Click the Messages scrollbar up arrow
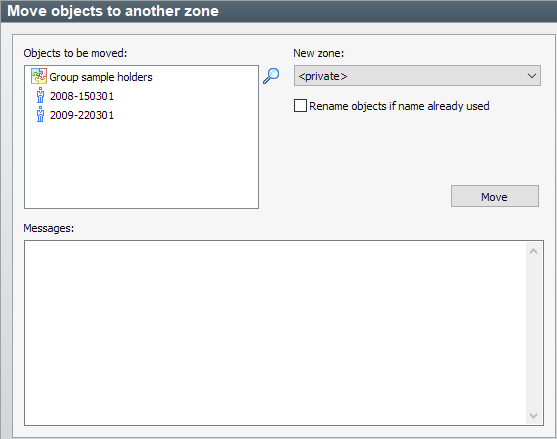 click(x=533, y=251)
